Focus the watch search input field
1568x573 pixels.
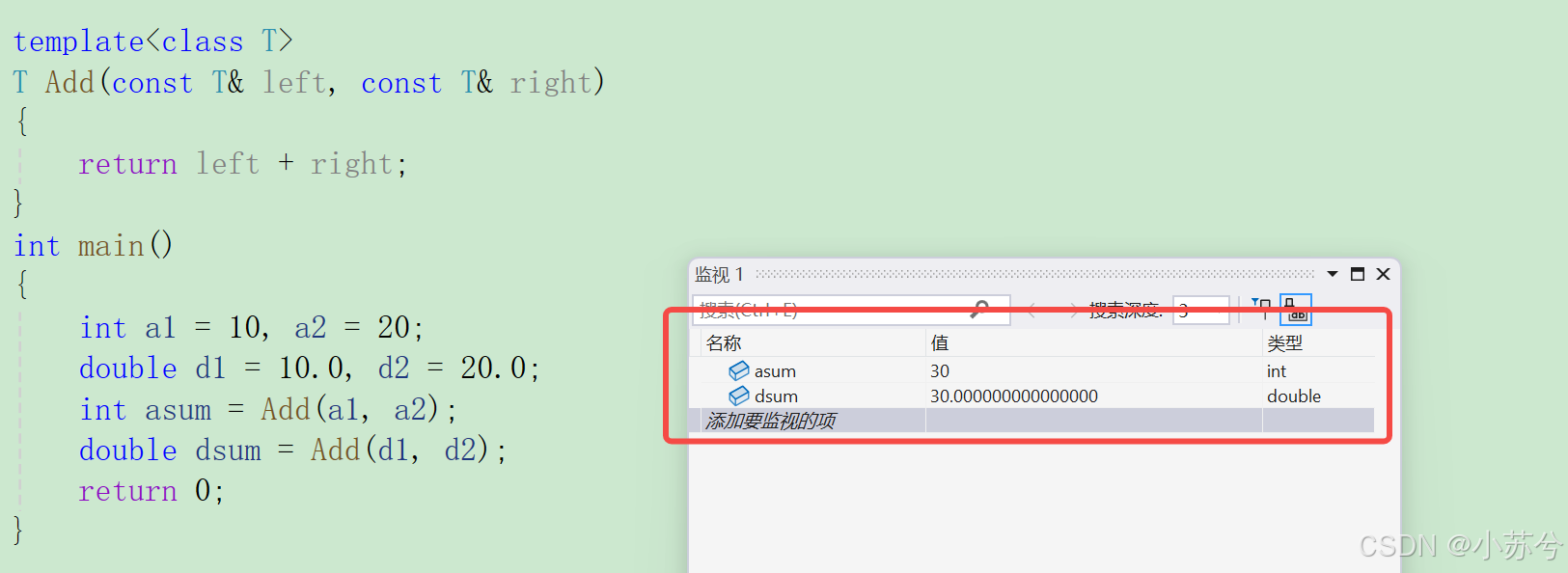[x=851, y=310]
